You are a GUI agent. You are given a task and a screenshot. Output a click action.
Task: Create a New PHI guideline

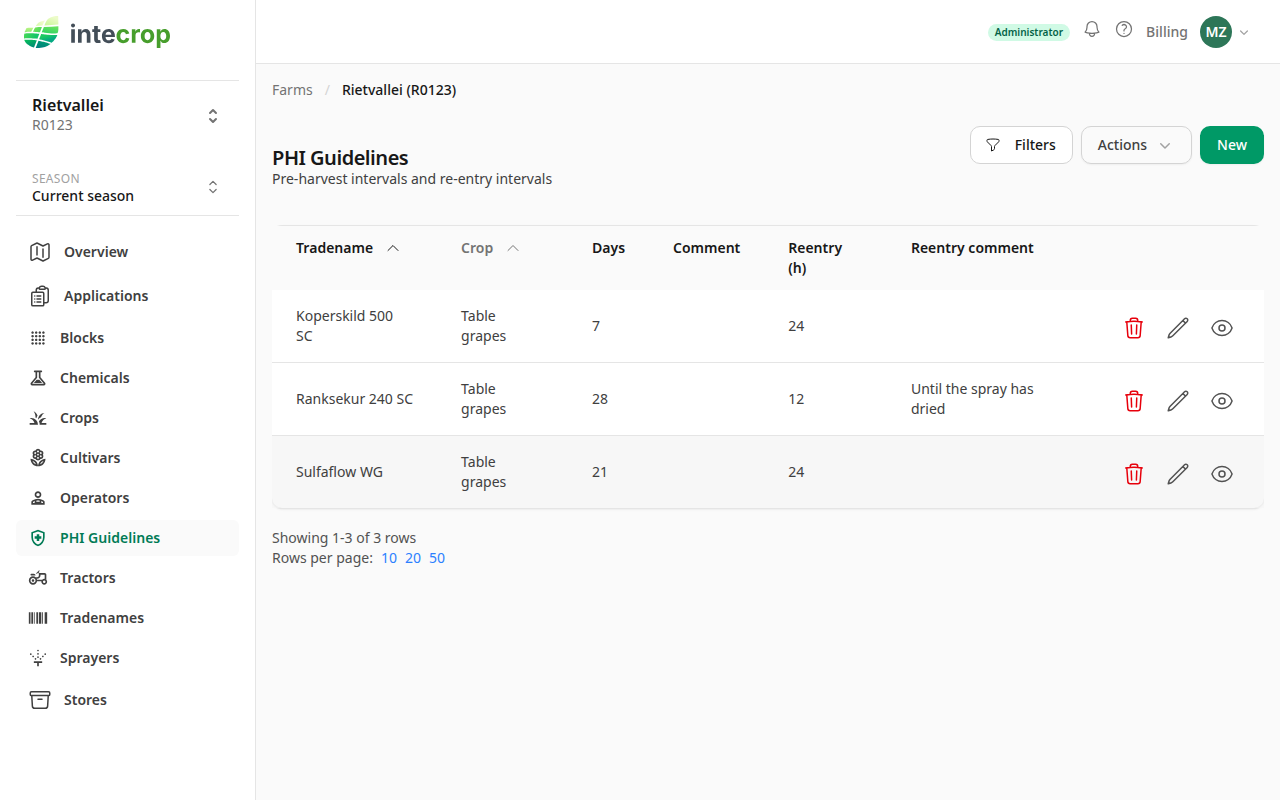click(1232, 145)
